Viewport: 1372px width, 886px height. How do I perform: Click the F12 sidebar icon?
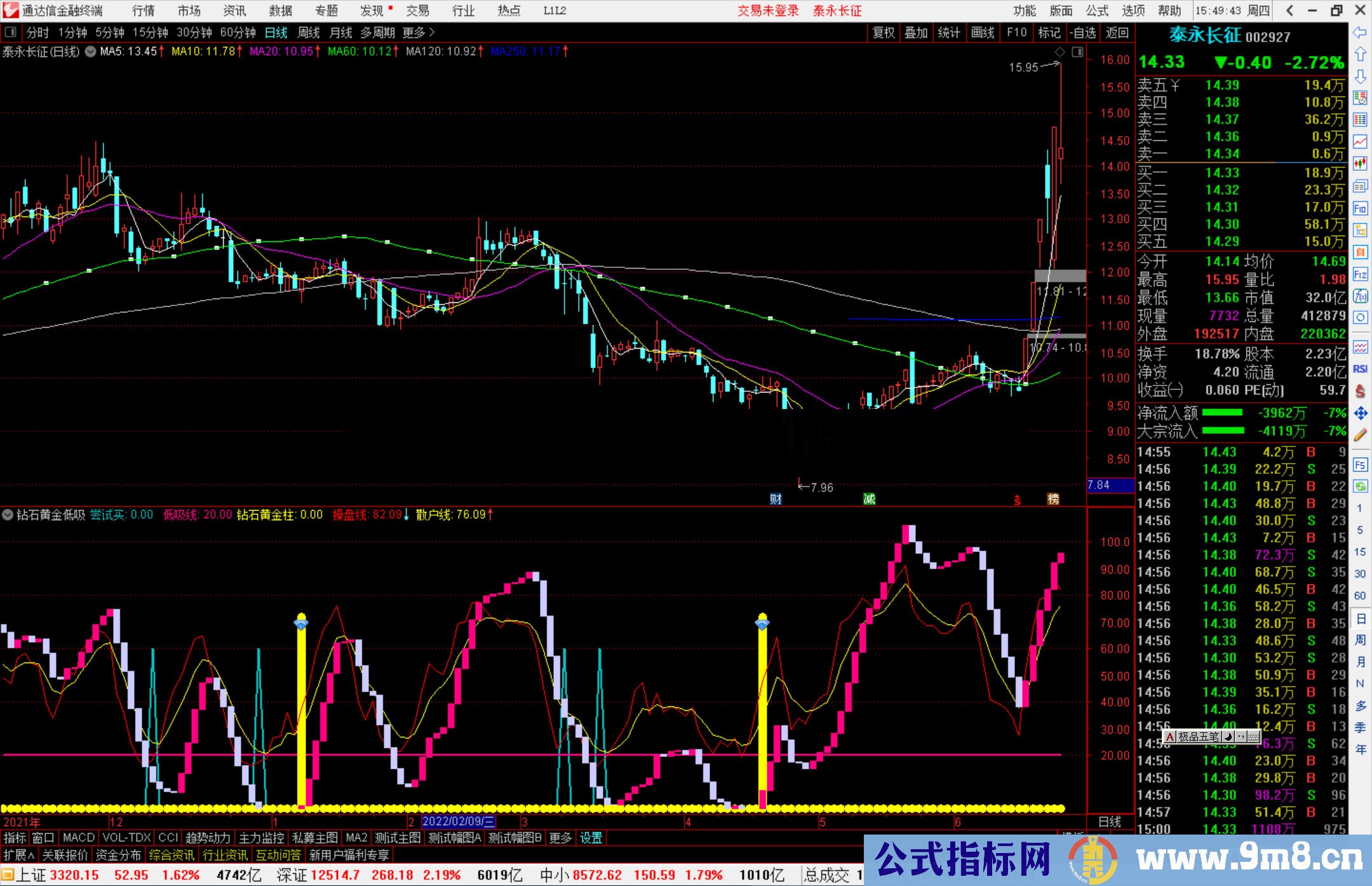pyautogui.click(x=1360, y=274)
